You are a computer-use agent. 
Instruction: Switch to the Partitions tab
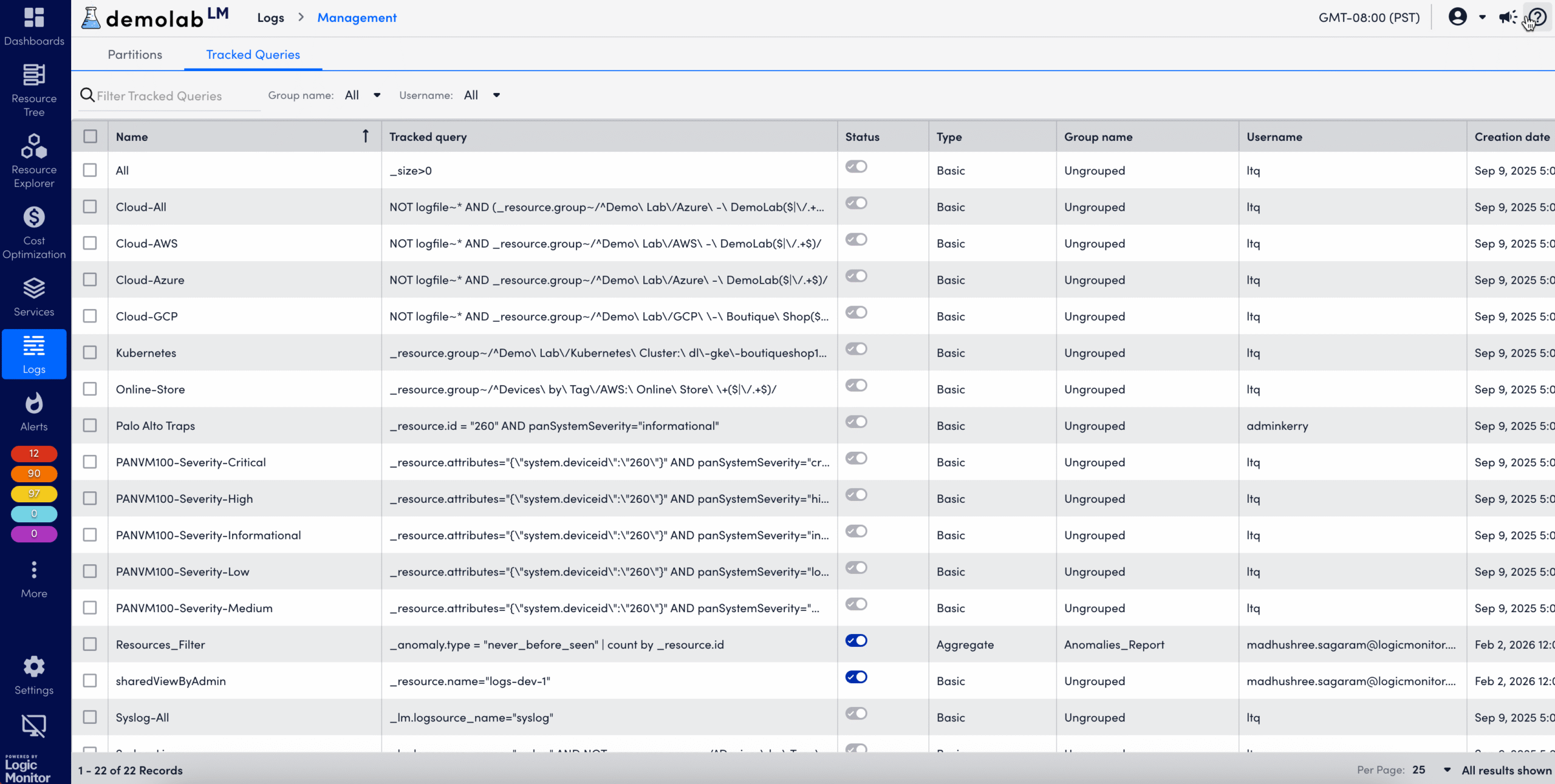tap(134, 54)
